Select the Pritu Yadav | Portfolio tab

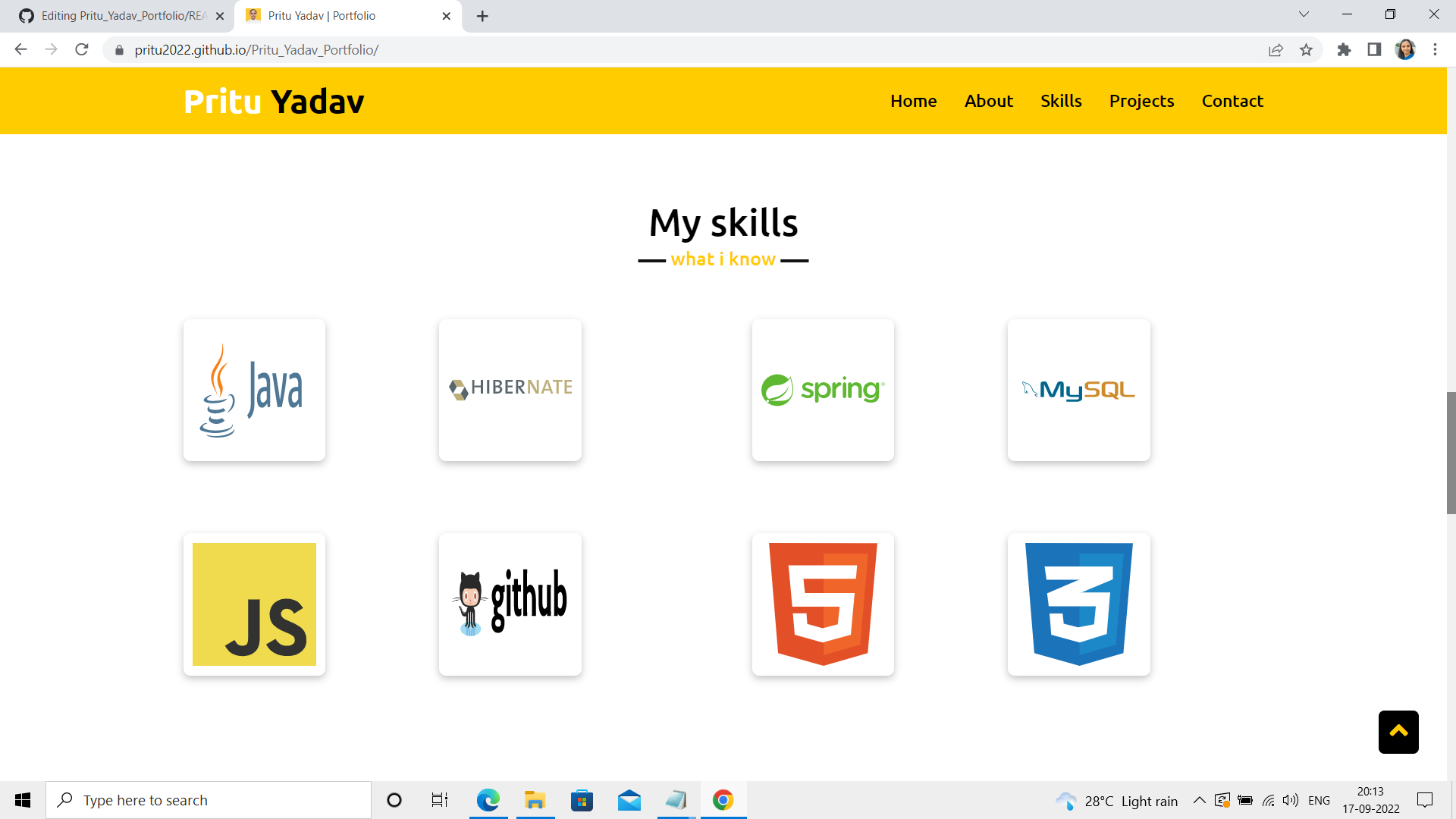(349, 16)
